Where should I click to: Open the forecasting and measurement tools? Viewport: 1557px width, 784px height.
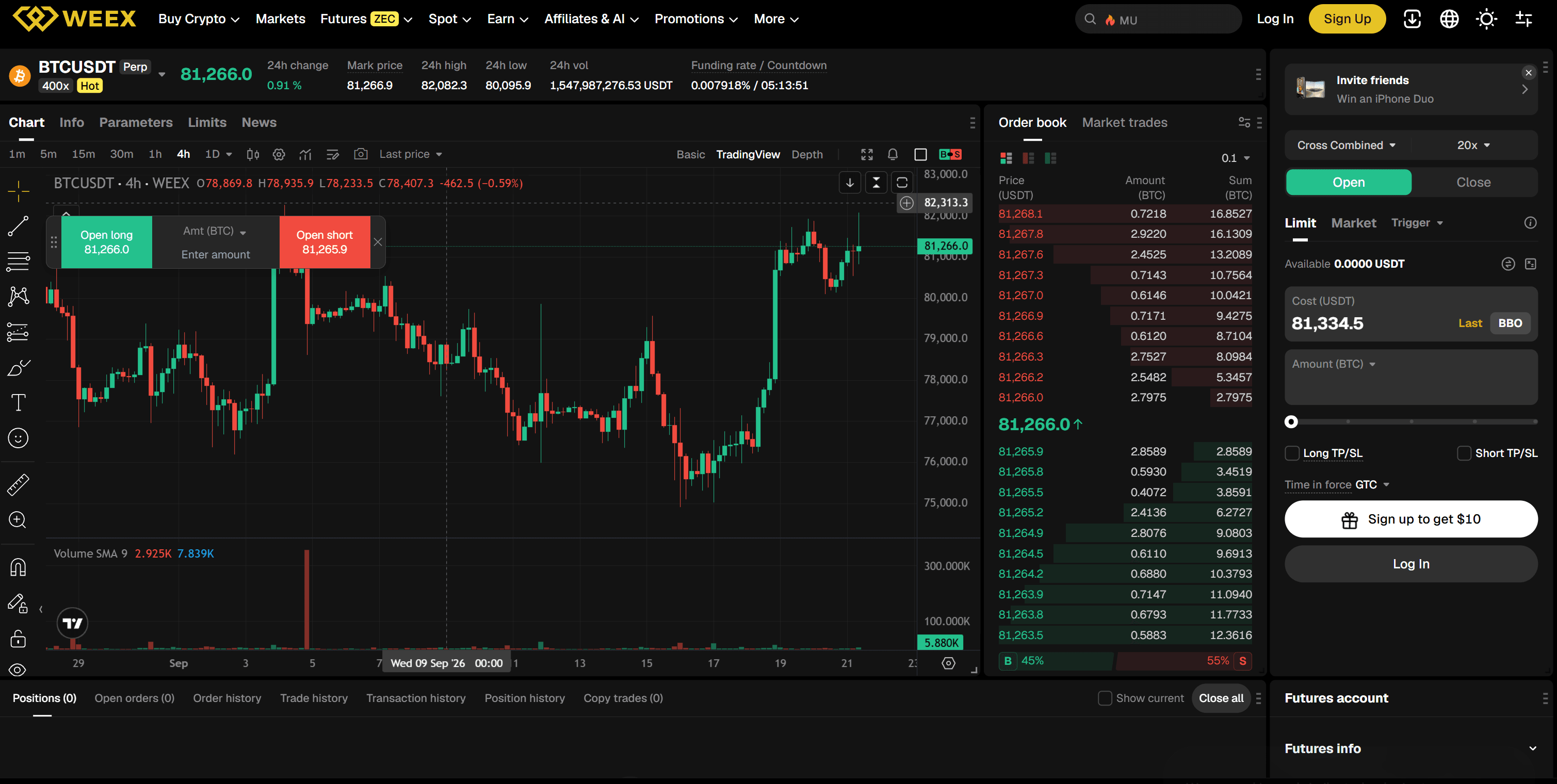click(18, 332)
